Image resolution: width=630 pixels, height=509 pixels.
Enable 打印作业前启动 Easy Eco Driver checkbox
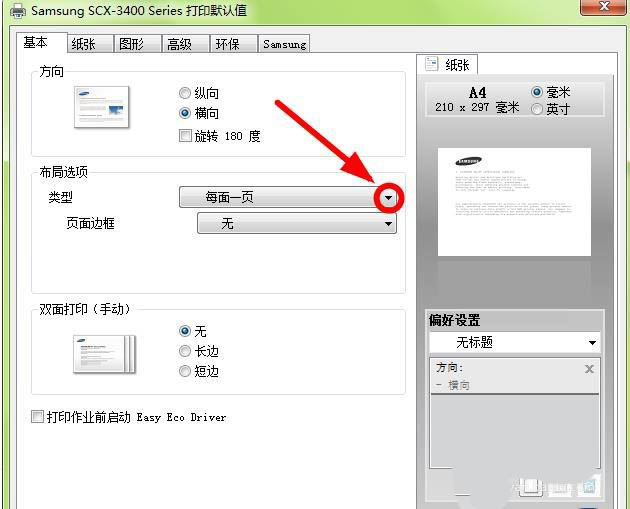(x=37, y=417)
